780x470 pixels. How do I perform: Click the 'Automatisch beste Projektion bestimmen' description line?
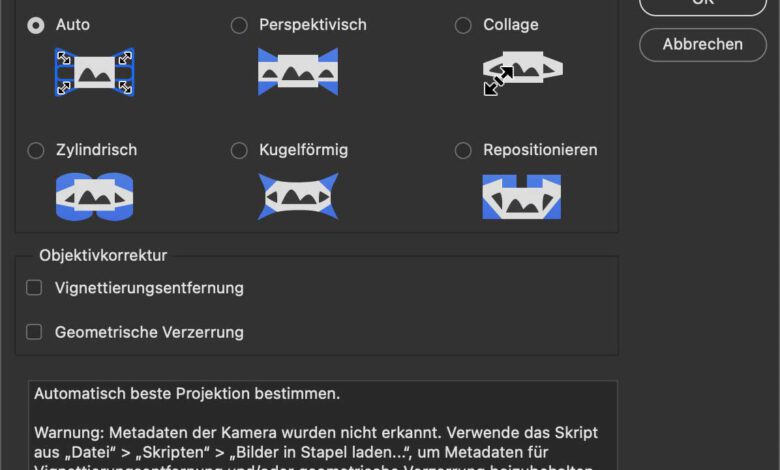click(x=187, y=394)
